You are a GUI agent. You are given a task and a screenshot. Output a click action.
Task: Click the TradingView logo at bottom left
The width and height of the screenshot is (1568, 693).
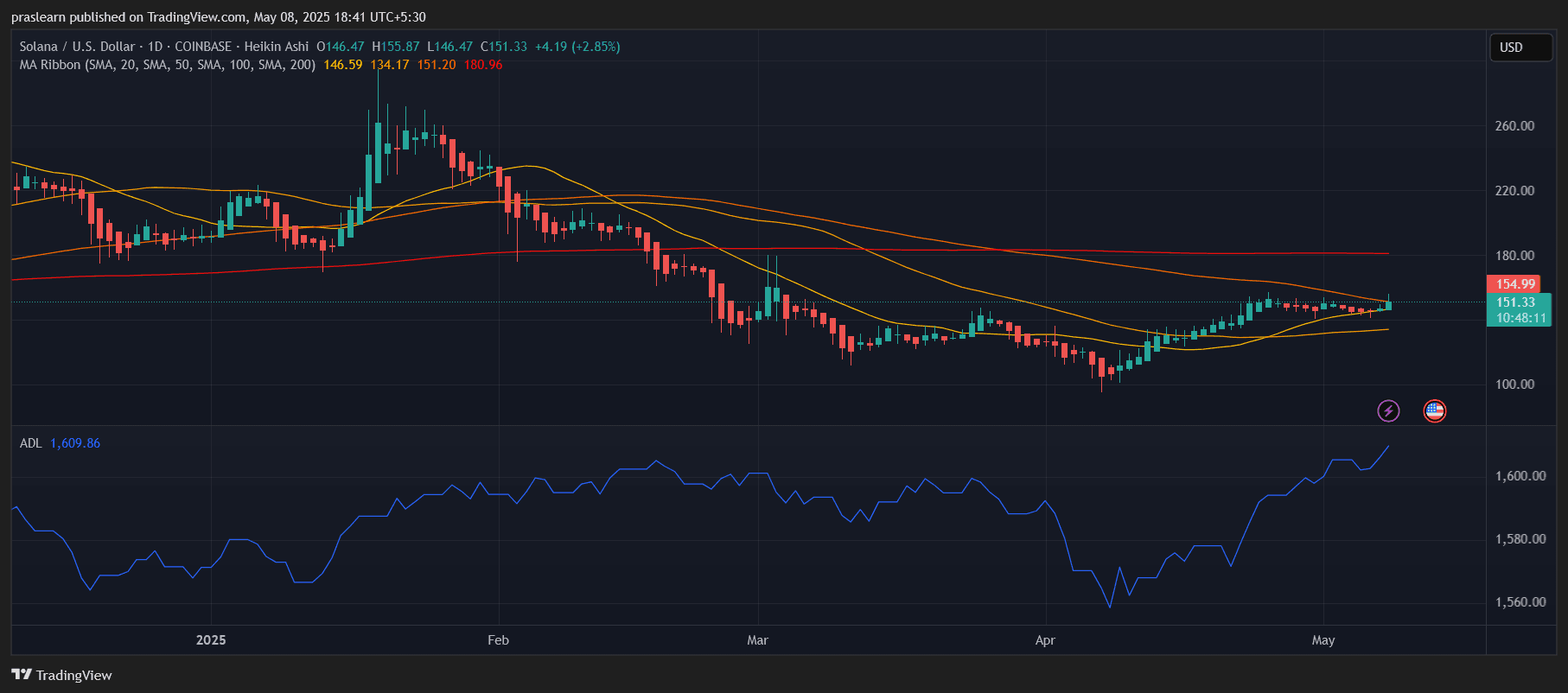61,675
